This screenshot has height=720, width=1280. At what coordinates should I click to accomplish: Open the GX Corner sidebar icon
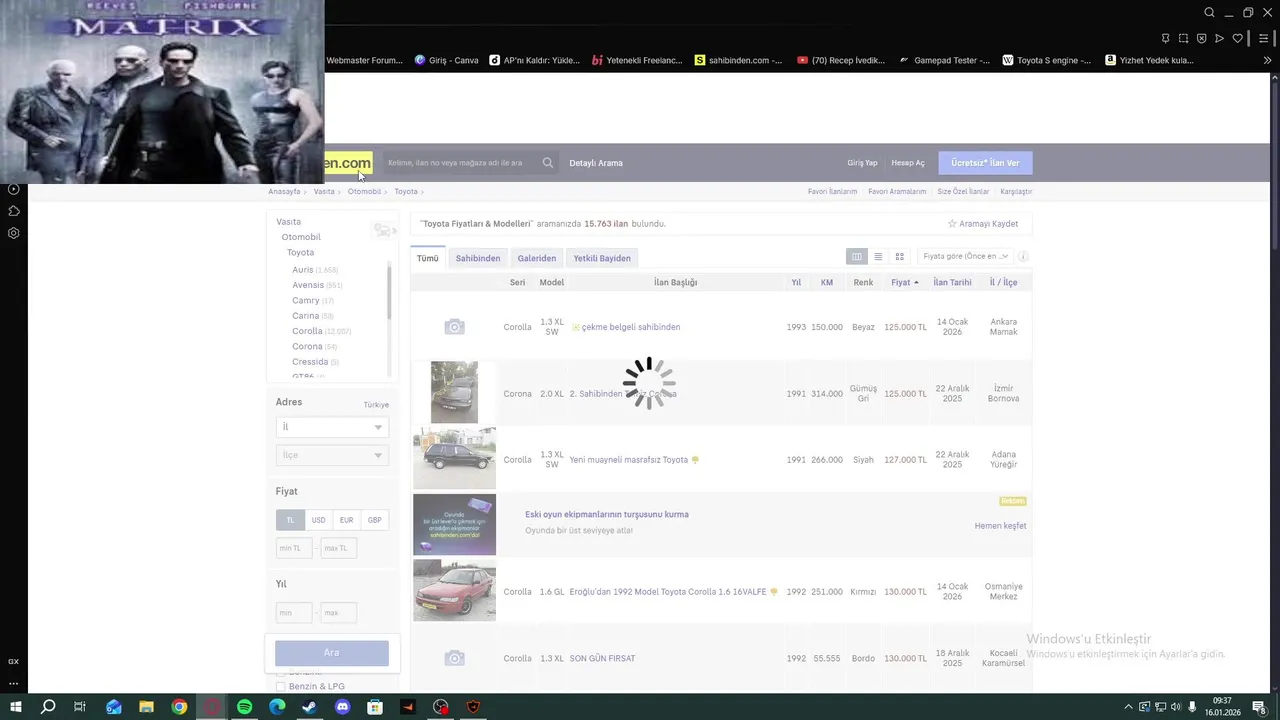pyautogui.click(x=14, y=661)
